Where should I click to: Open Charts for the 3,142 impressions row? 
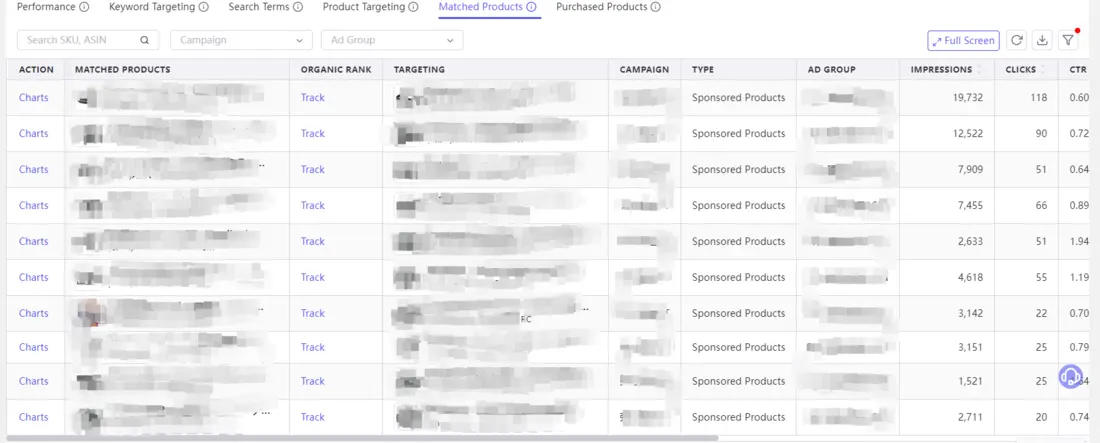click(34, 313)
